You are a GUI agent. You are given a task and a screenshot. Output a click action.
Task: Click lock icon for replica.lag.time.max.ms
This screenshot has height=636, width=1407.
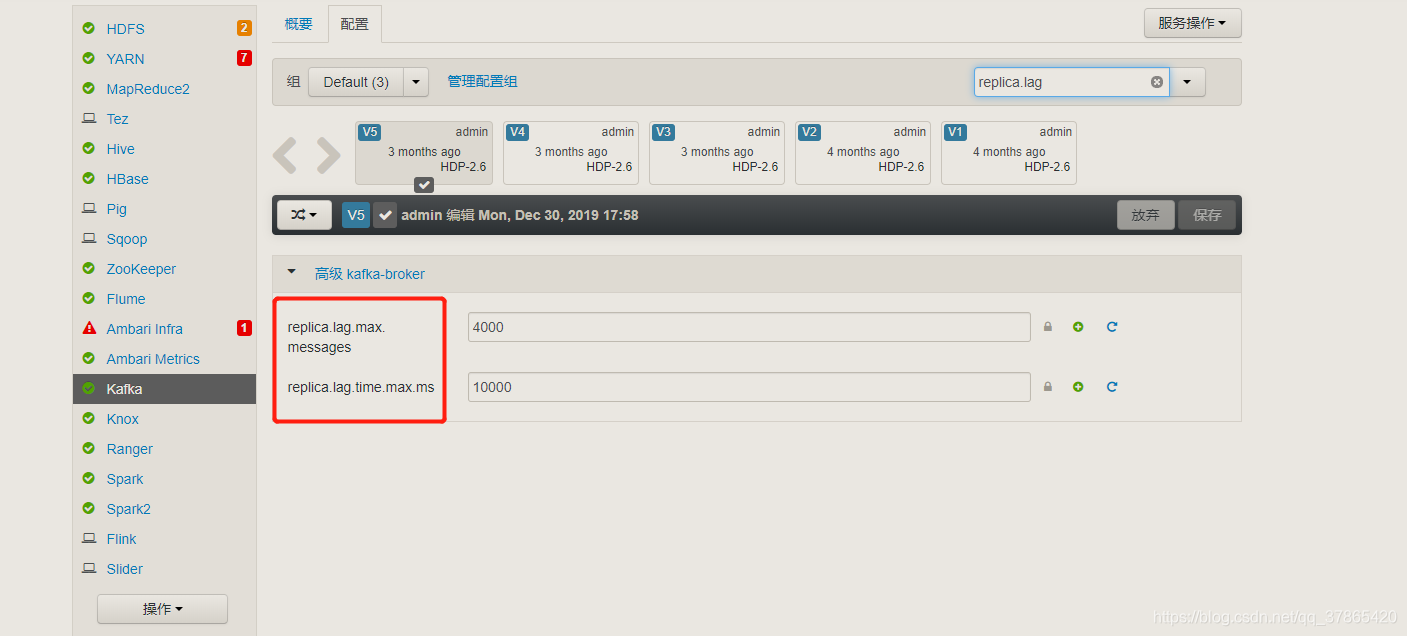1048,387
